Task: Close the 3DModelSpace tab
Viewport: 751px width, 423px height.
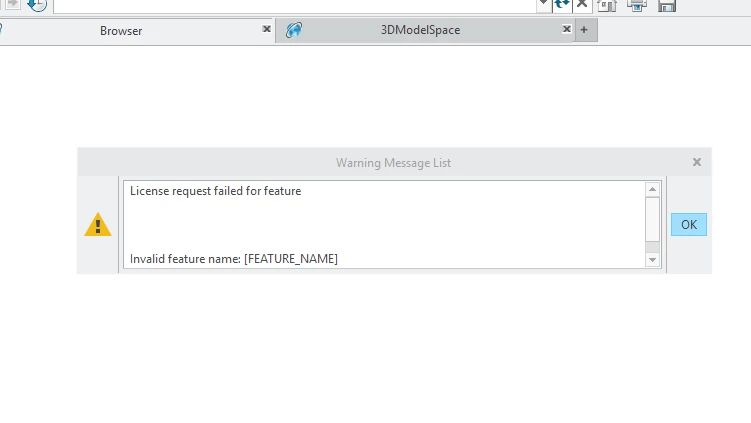Action: pos(567,29)
